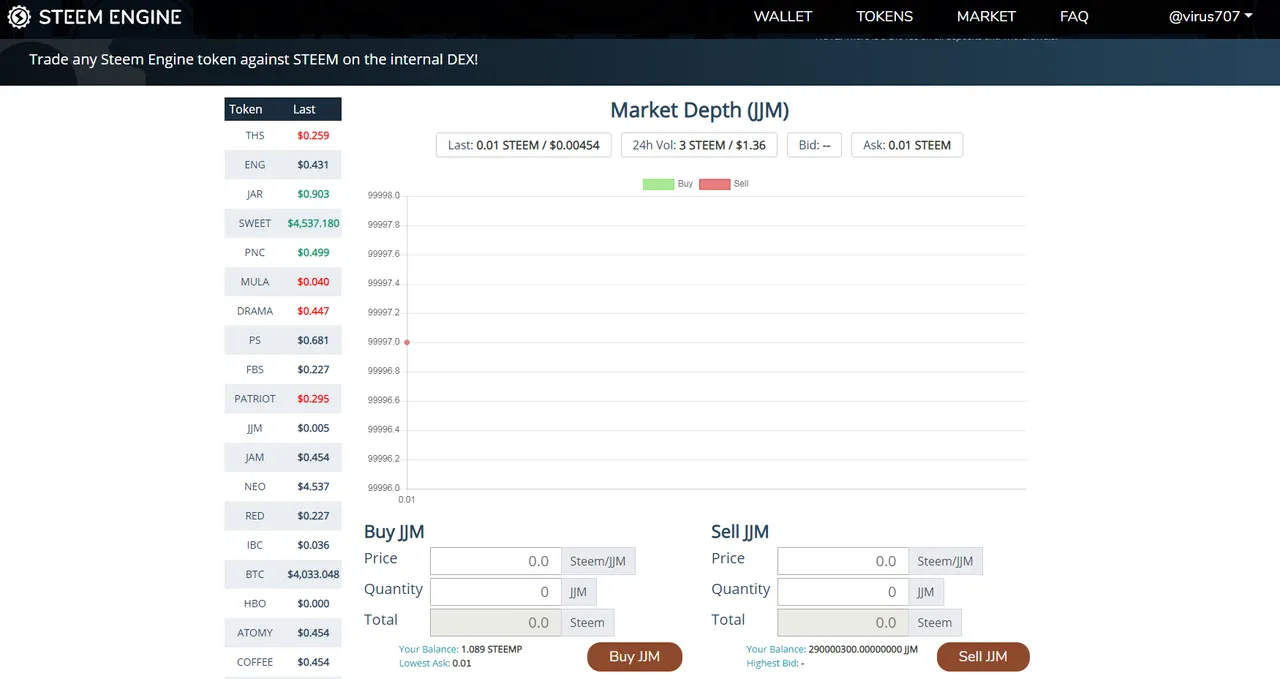The height and width of the screenshot is (679, 1280).
Task: Click the 290000300.00000000 JJM balance
Action: click(x=863, y=650)
